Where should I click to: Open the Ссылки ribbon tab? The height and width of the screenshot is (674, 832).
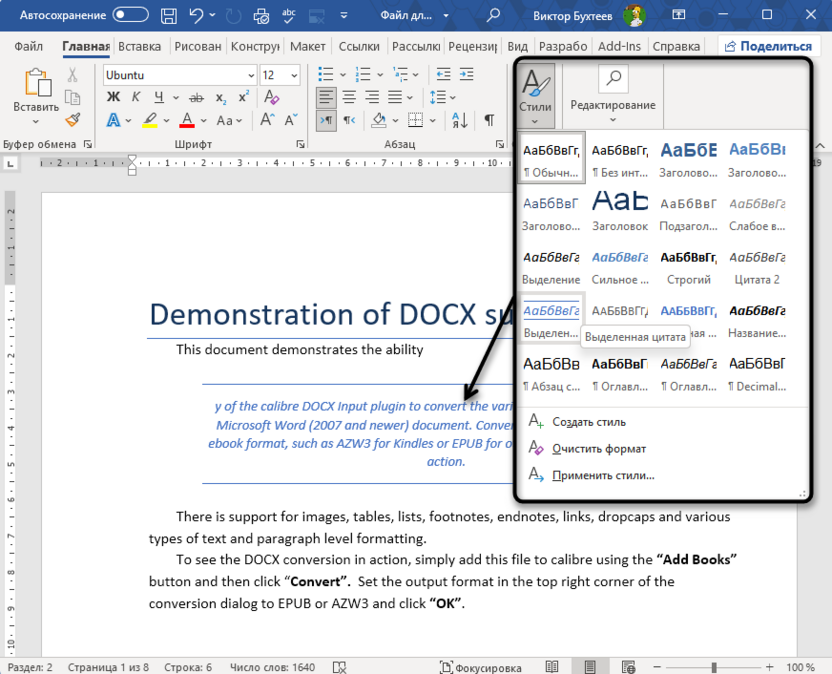[359, 46]
